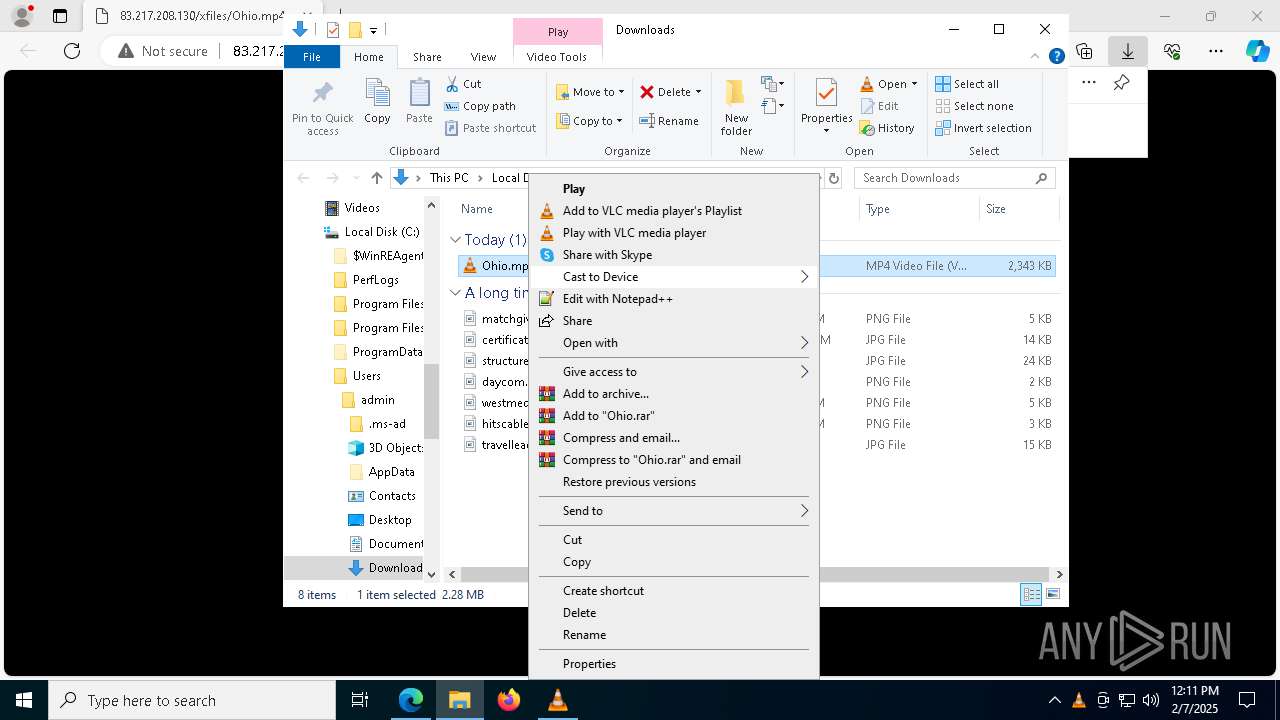Choose Rename in context menu
Screen dimensions: 1280x720
tap(674, 635)
